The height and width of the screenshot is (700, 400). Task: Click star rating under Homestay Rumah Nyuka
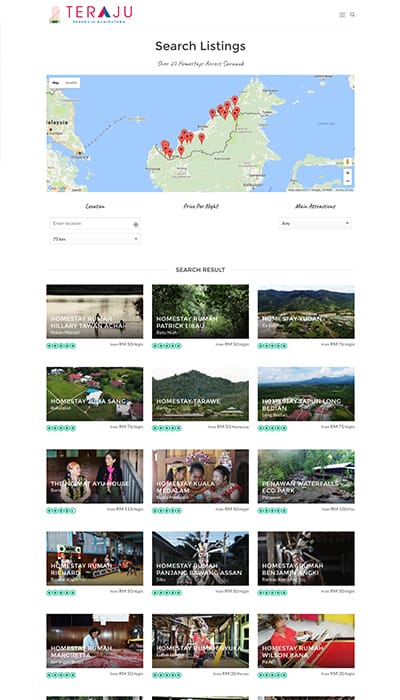pyautogui.click(x=167, y=675)
